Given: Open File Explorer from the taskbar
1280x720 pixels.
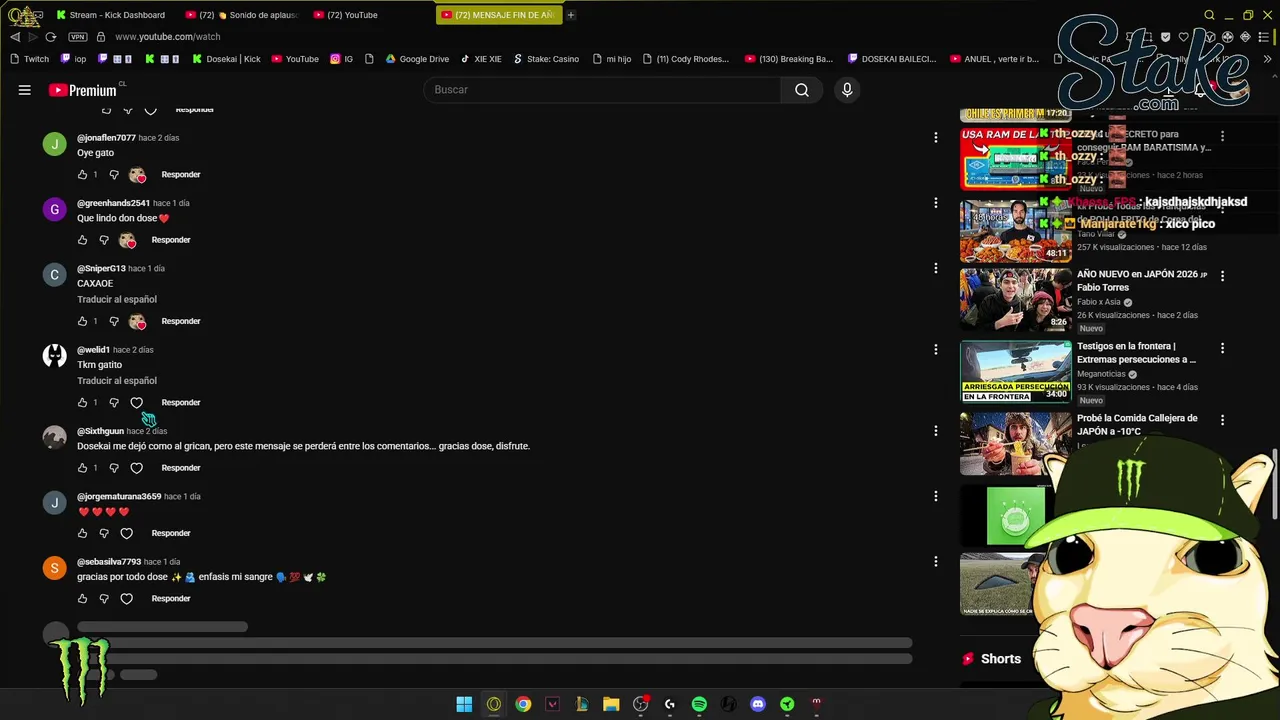Looking at the screenshot, I should tap(611, 704).
